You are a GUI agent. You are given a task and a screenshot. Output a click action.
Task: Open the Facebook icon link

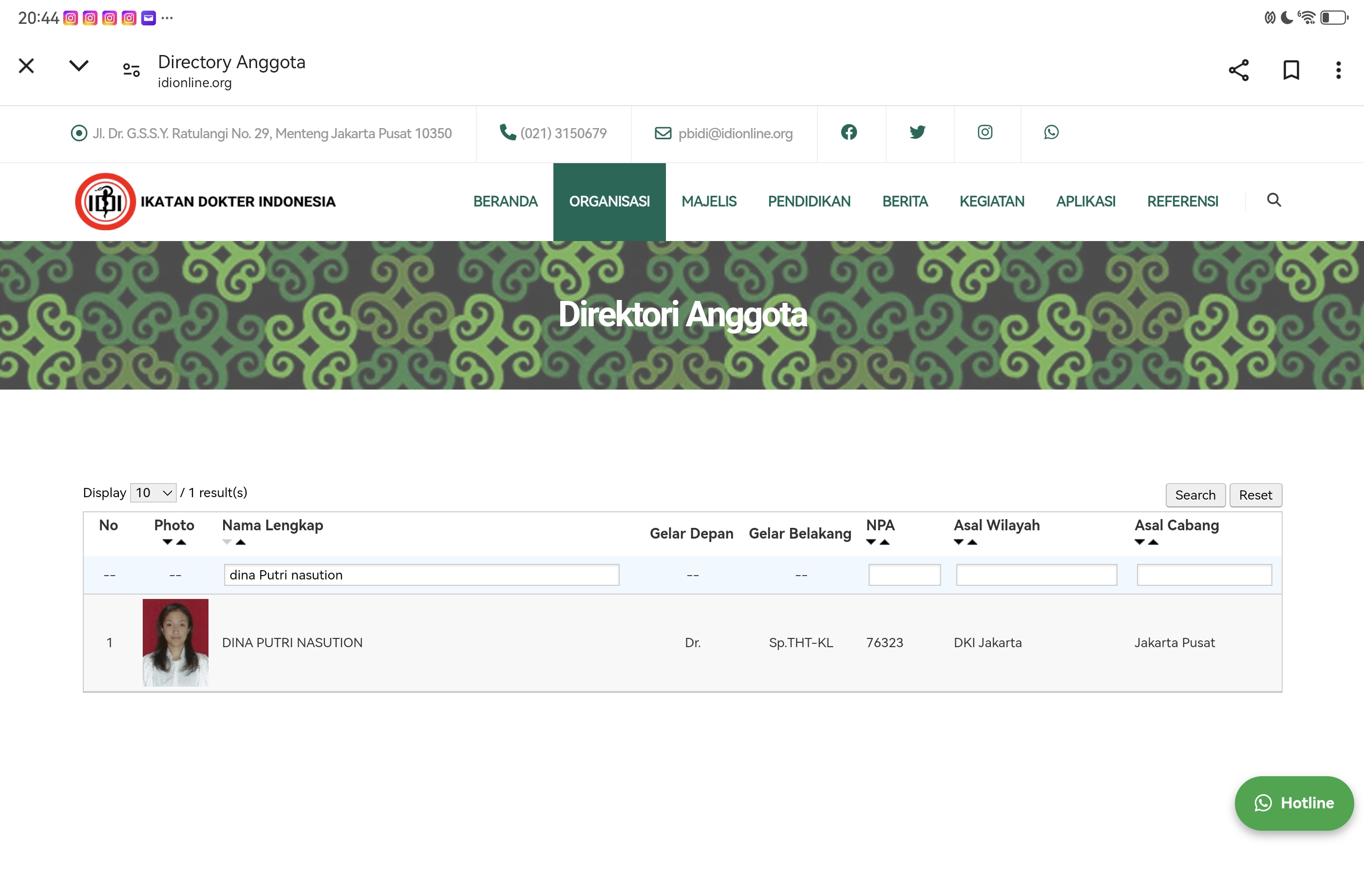click(849, 132)
